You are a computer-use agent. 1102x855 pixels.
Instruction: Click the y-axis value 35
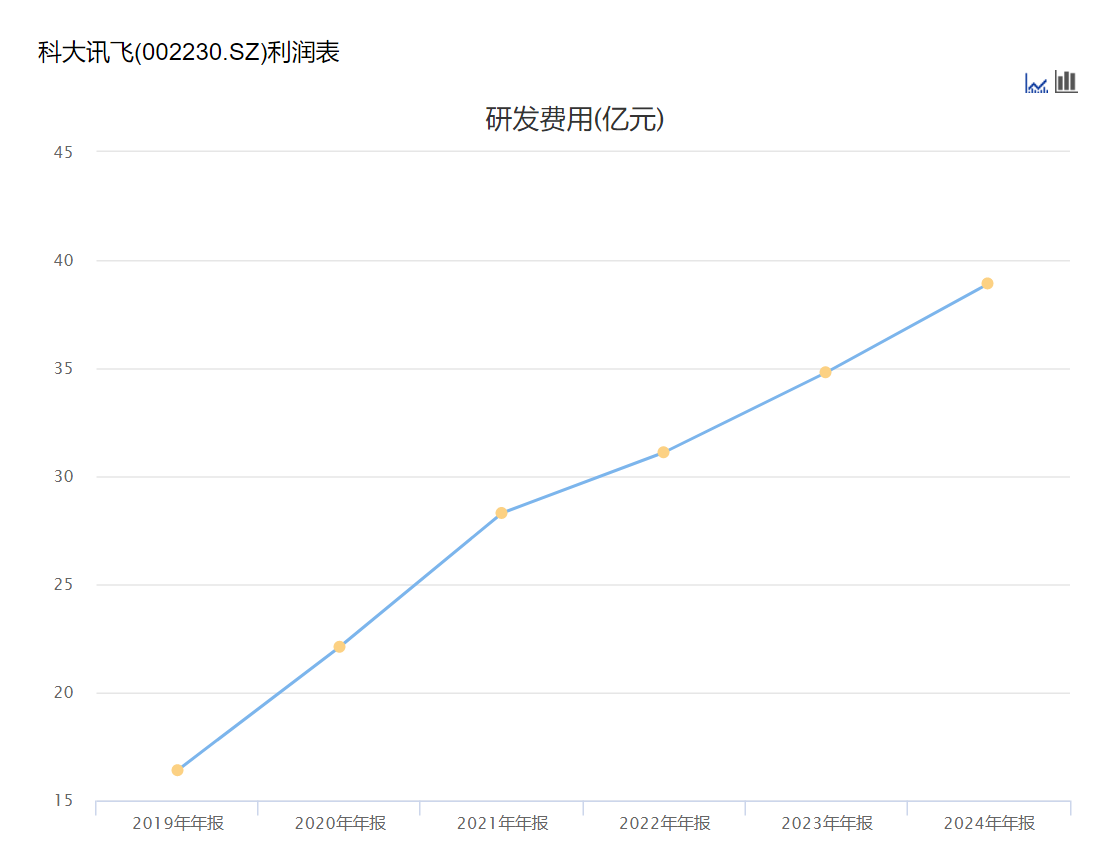click(63, 369)
